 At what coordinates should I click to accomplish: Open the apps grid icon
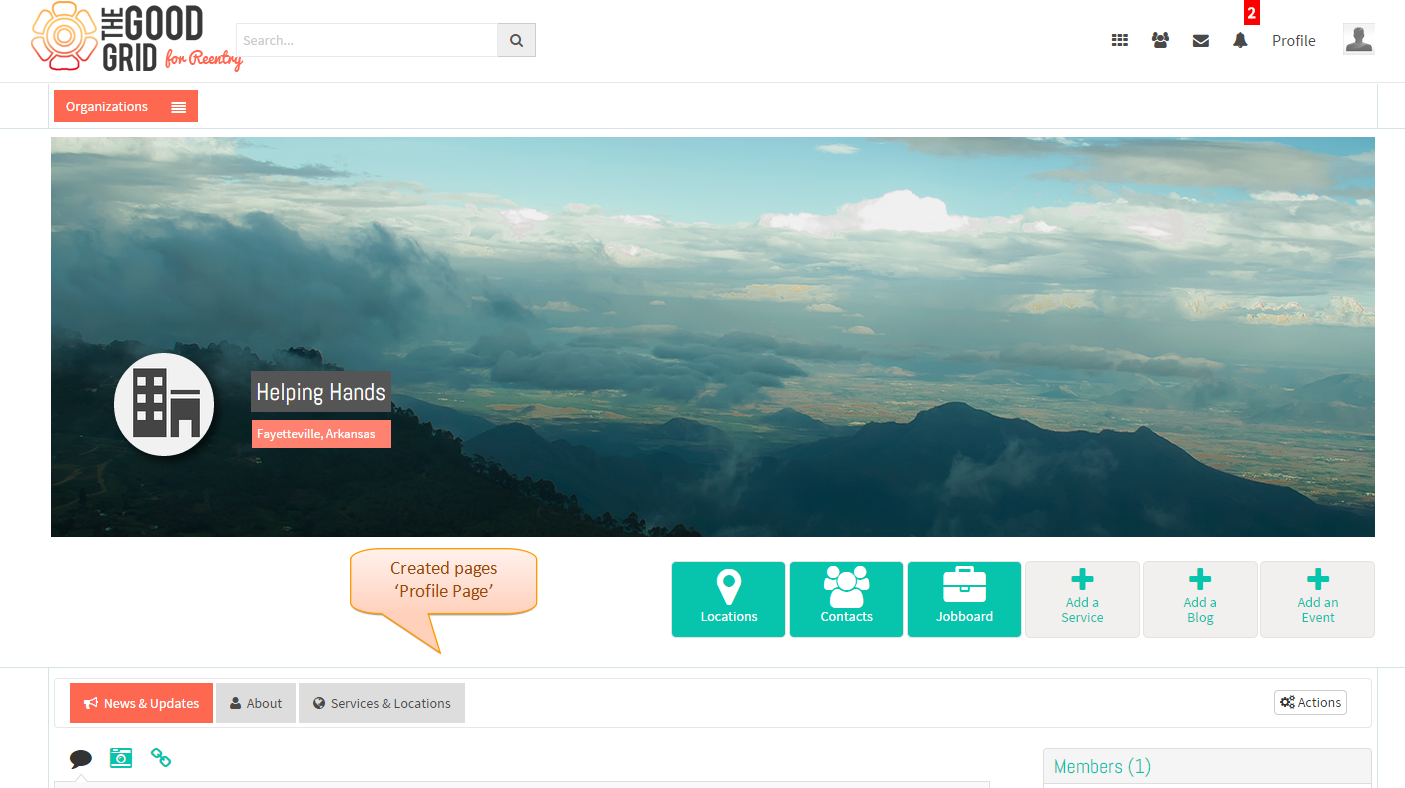coord(1120,40)
